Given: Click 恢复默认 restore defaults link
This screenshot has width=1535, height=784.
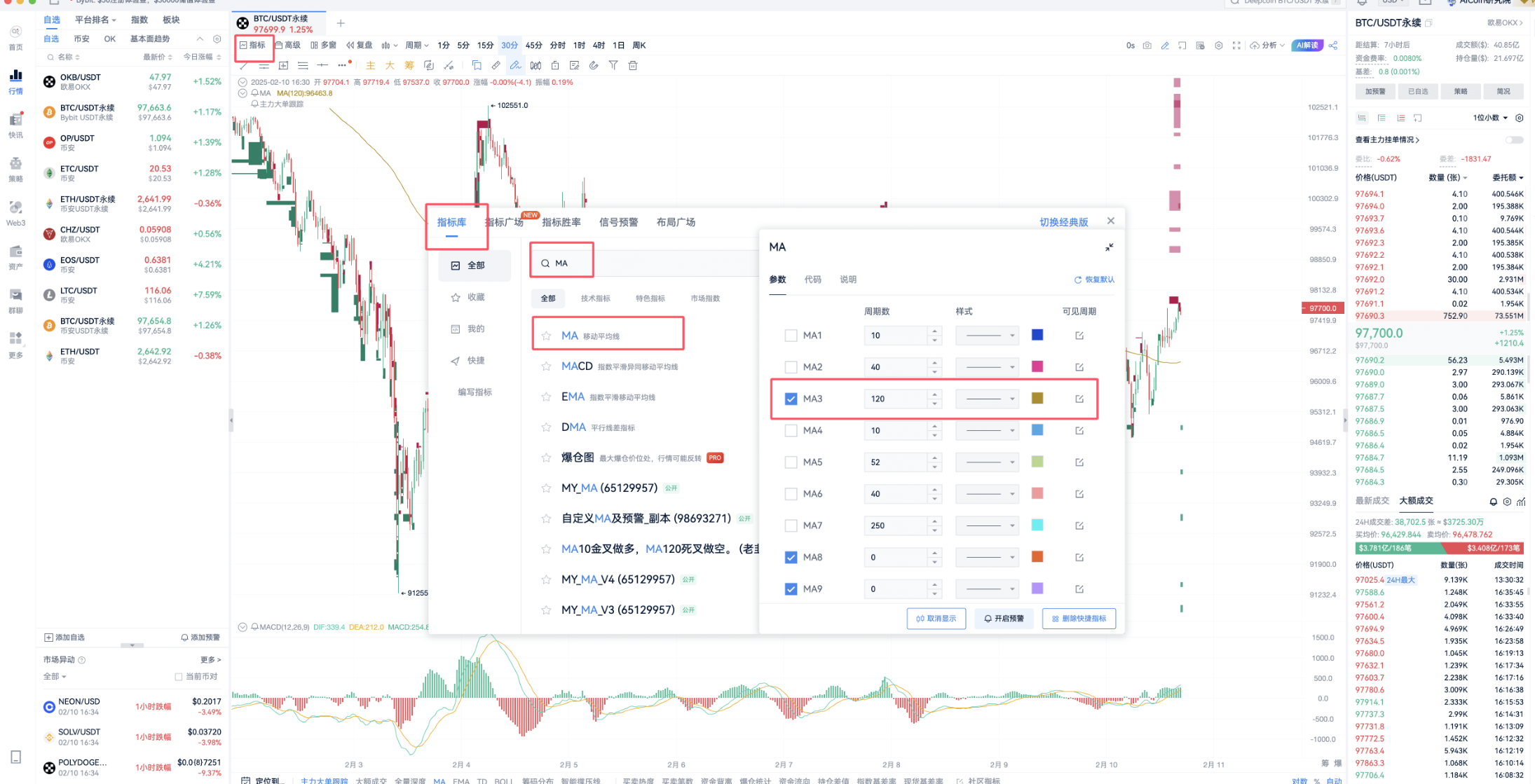Looking at the screenshot, I should coord(1094,280).
